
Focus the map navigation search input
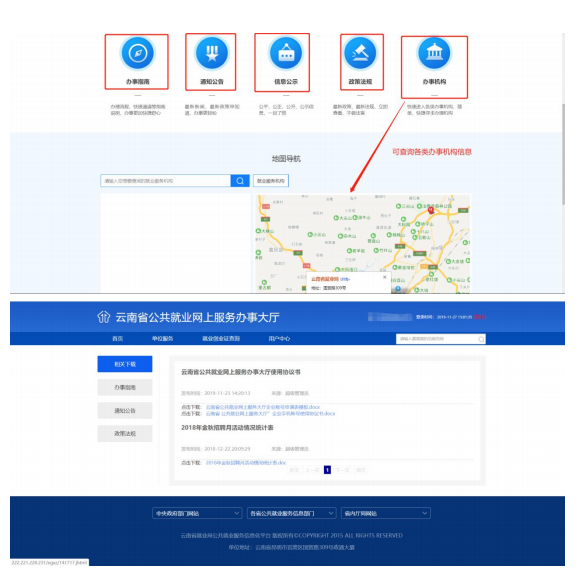coord(165,181)
